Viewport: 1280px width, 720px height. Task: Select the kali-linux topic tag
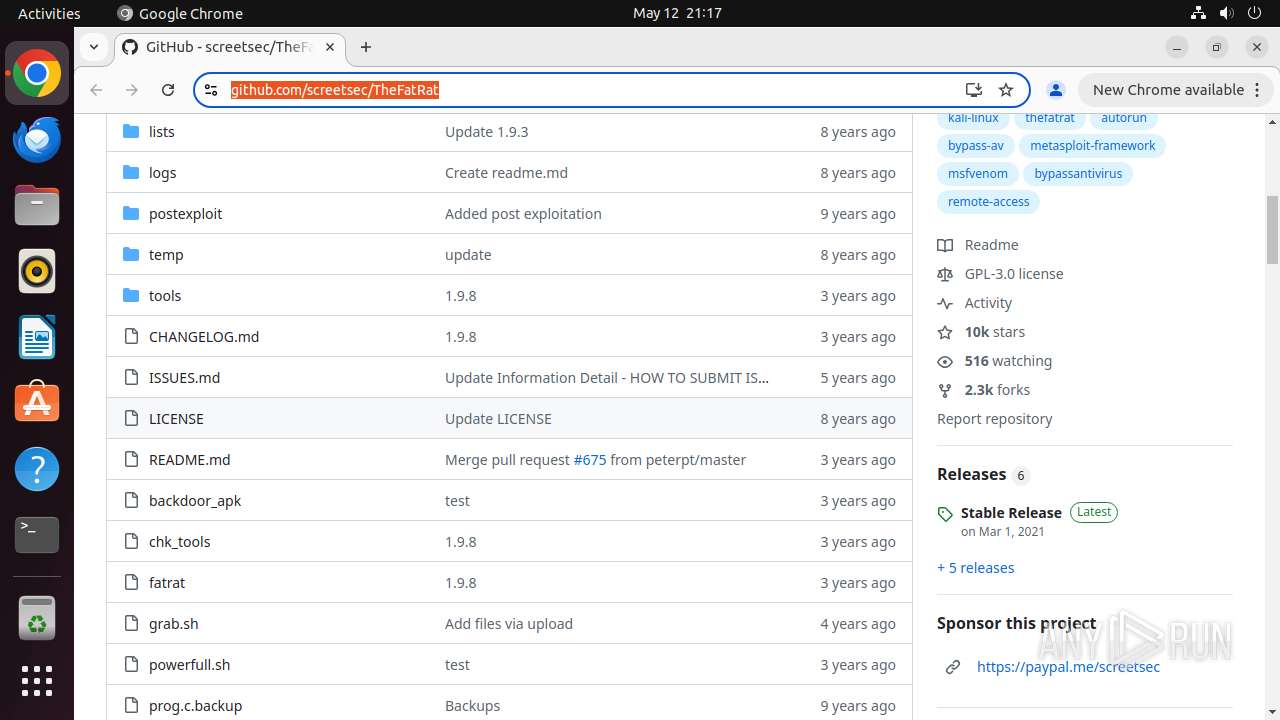(x=973, y=118)
